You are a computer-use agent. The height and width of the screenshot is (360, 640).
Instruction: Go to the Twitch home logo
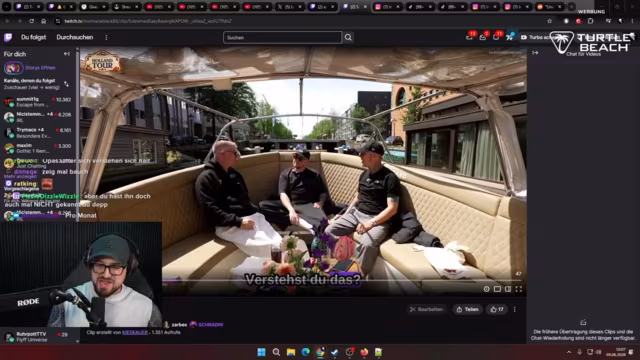pos(8,38)
